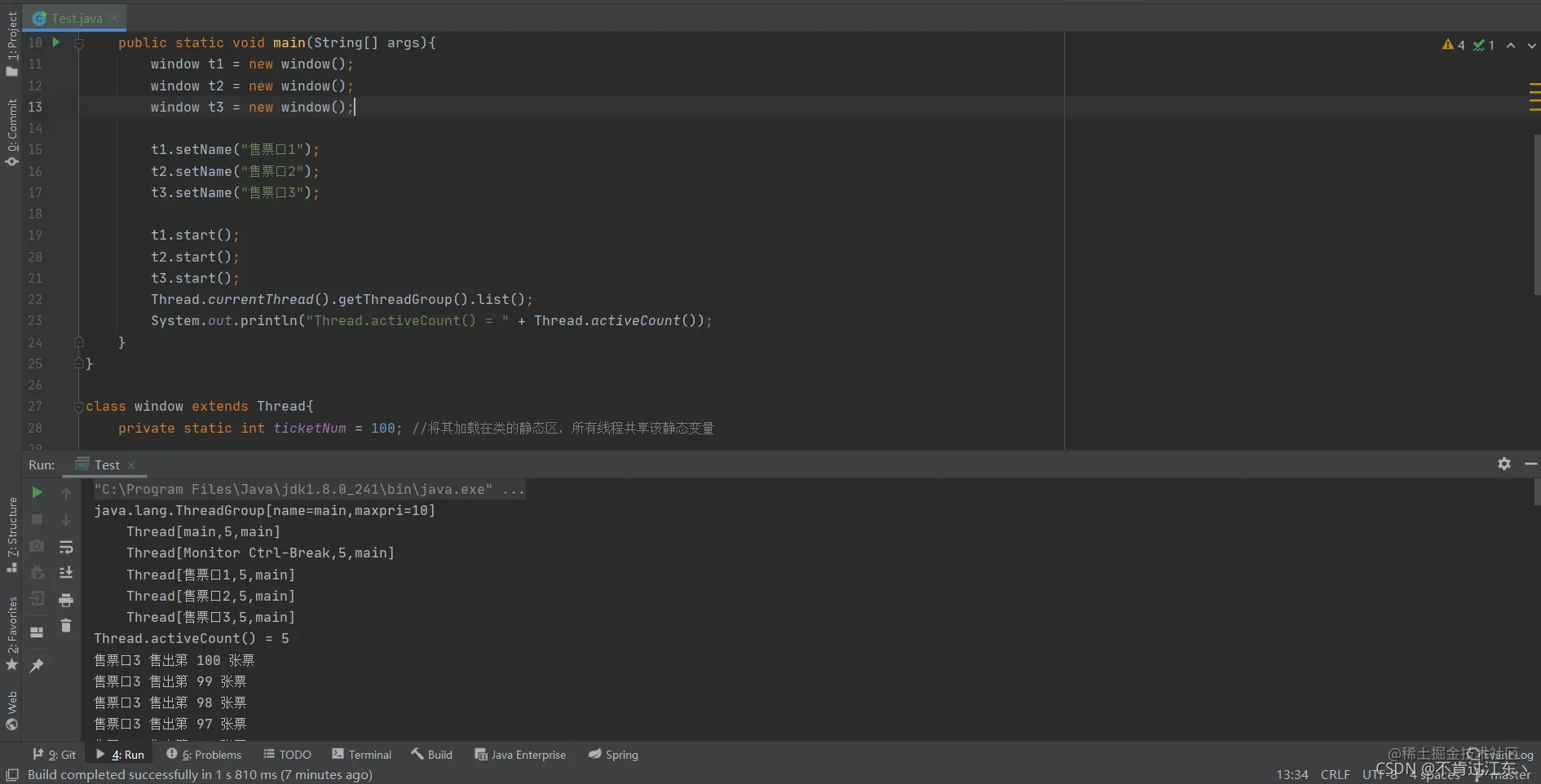
Task: Toggle soft-wrap in the console output
Action: coord(66,547)
